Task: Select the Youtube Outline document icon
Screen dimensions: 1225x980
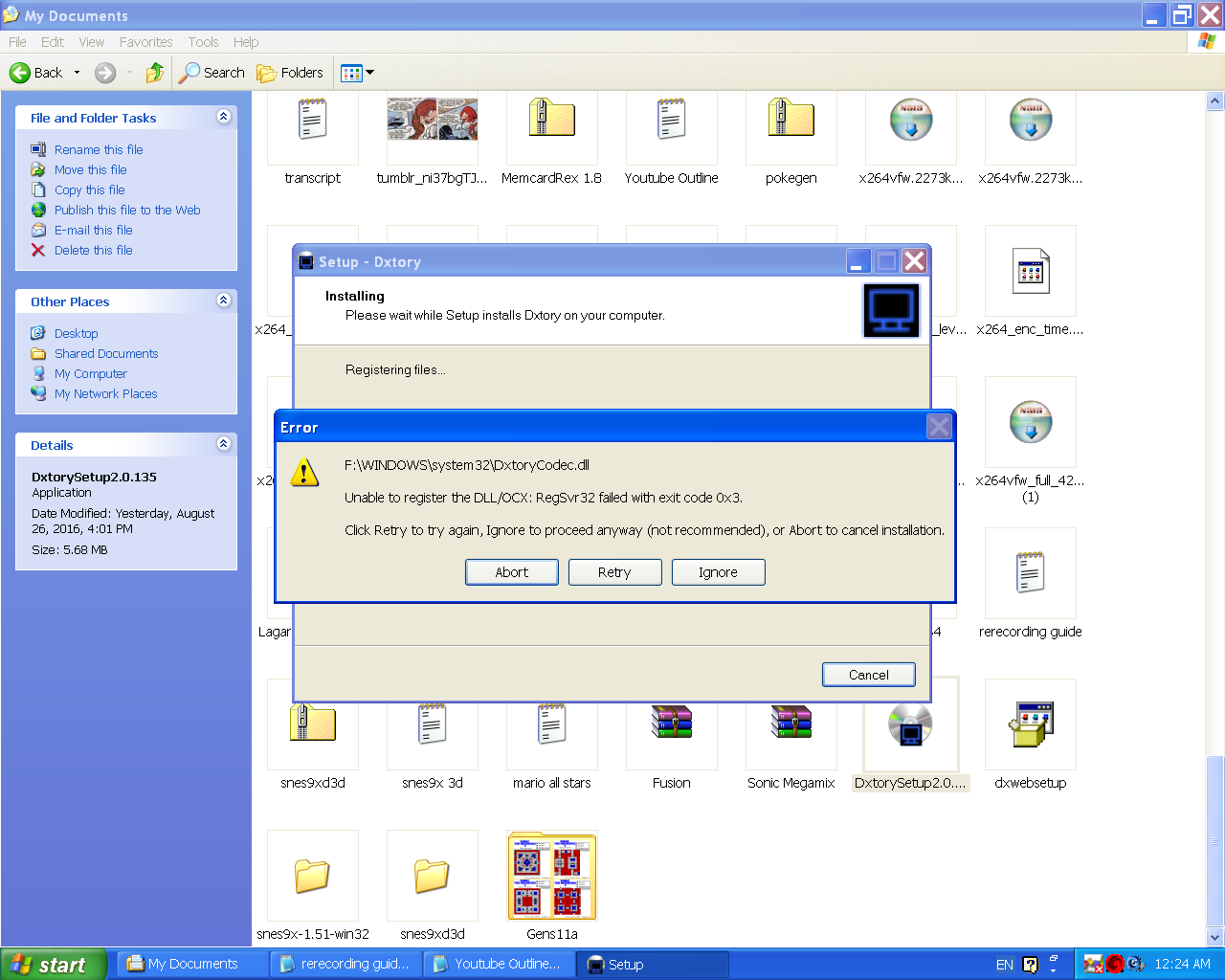Action: [672, 122]
